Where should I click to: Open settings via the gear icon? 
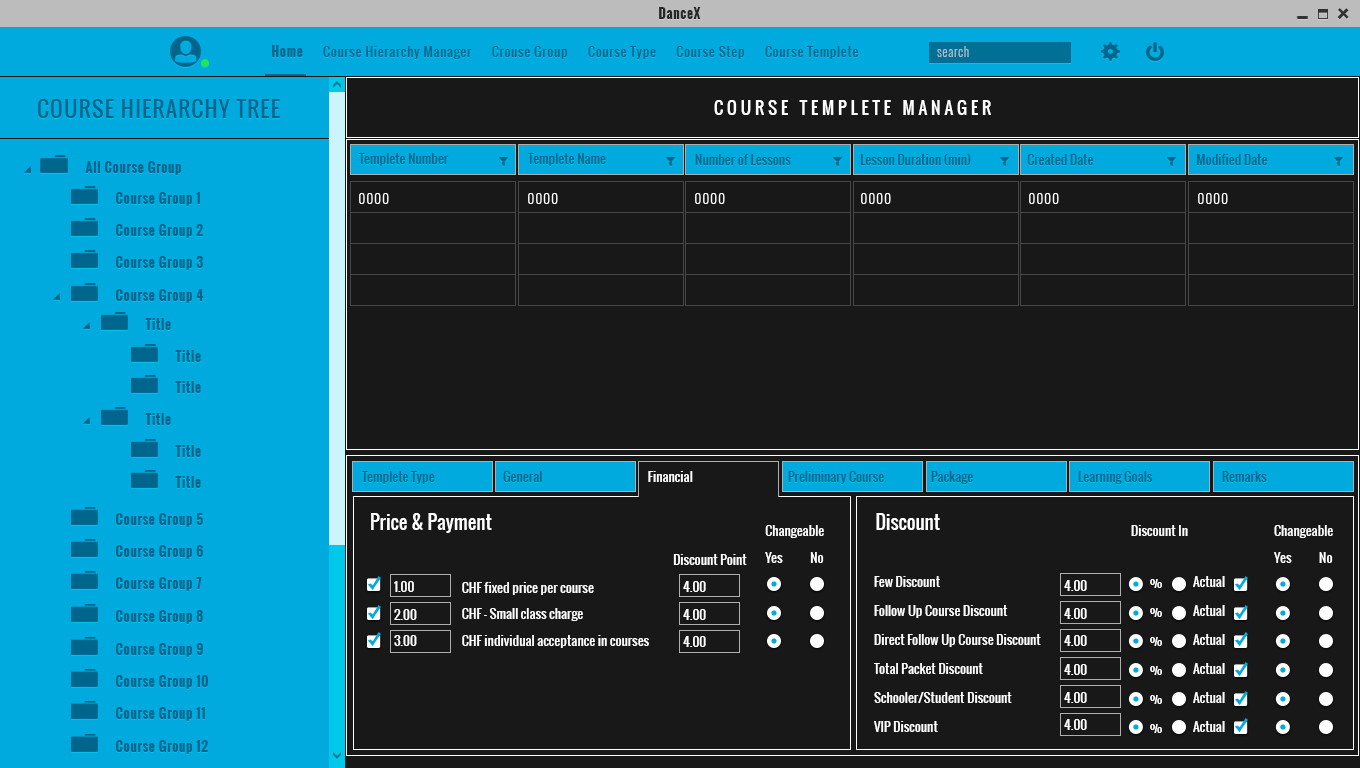pyautogui.click(x=1110, y=52)
